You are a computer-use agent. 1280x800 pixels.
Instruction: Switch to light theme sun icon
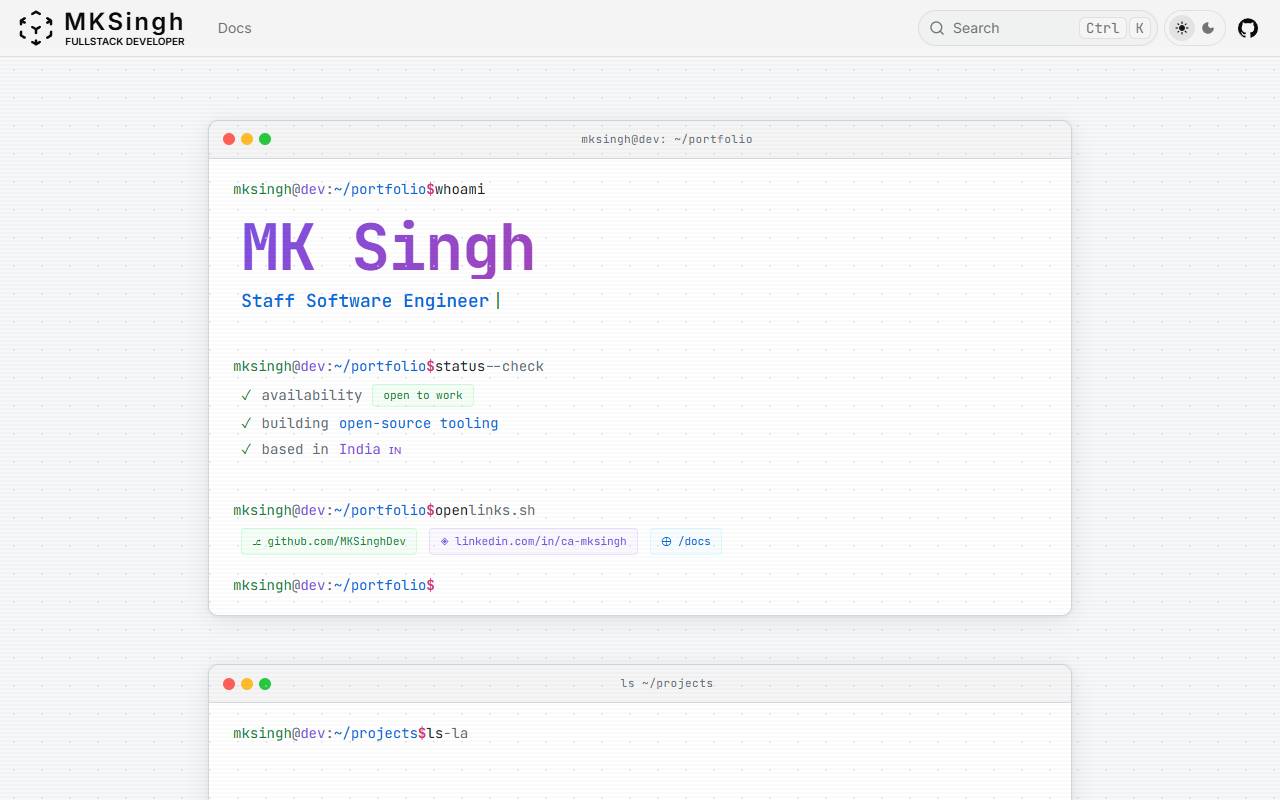1182,28
